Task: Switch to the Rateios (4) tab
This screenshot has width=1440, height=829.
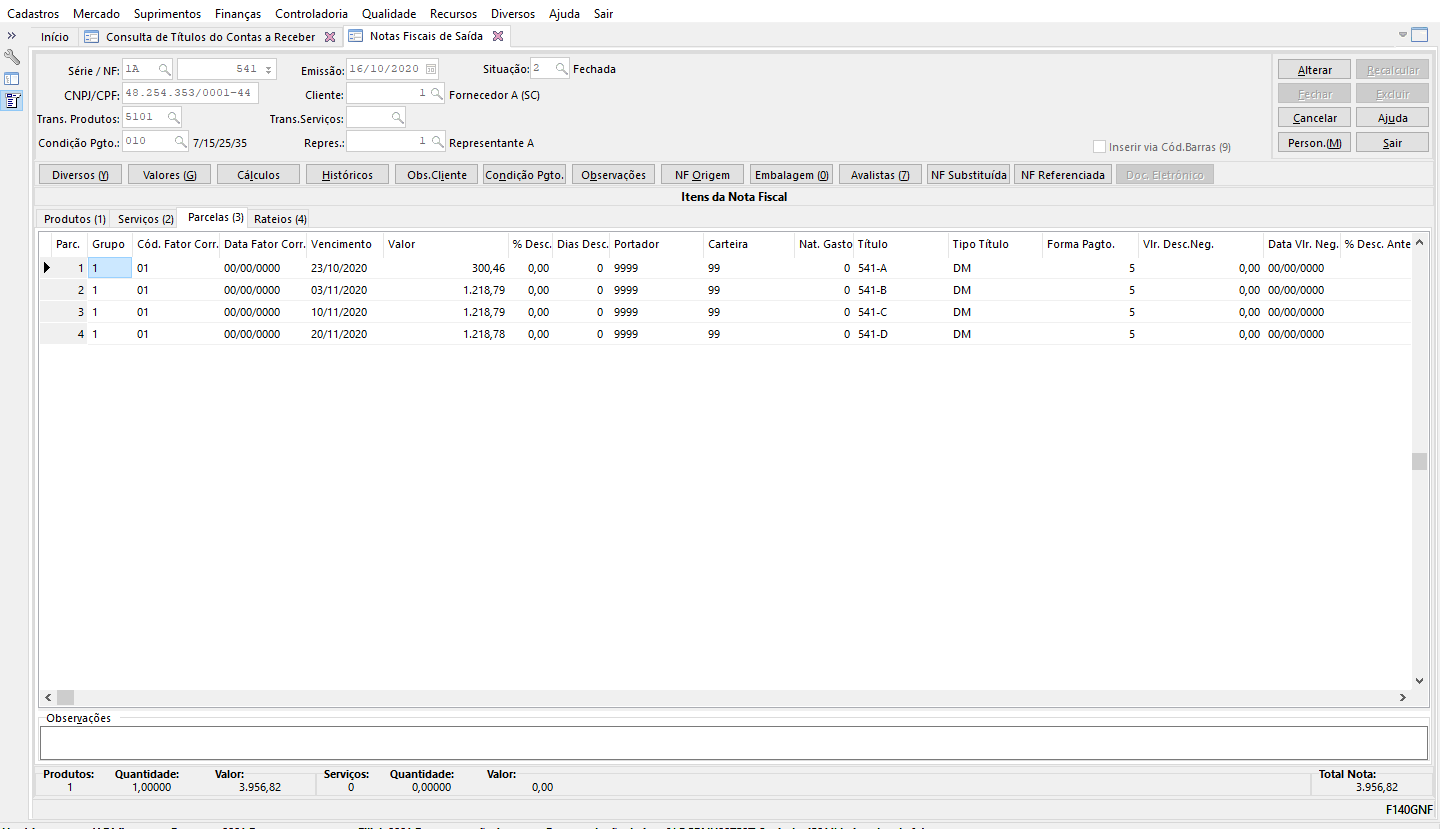Action: coord(280,219)
